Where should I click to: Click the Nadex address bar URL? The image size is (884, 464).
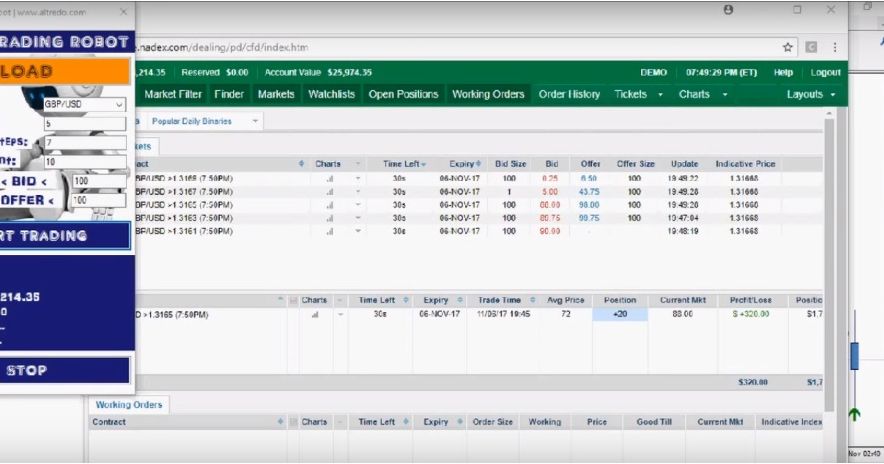(224, 47)
